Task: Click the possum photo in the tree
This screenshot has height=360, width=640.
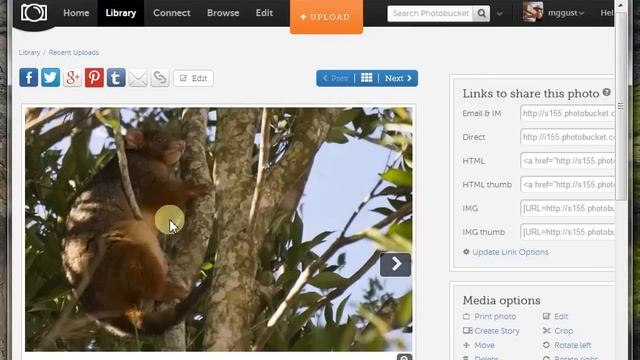Action: coord(219,229)
